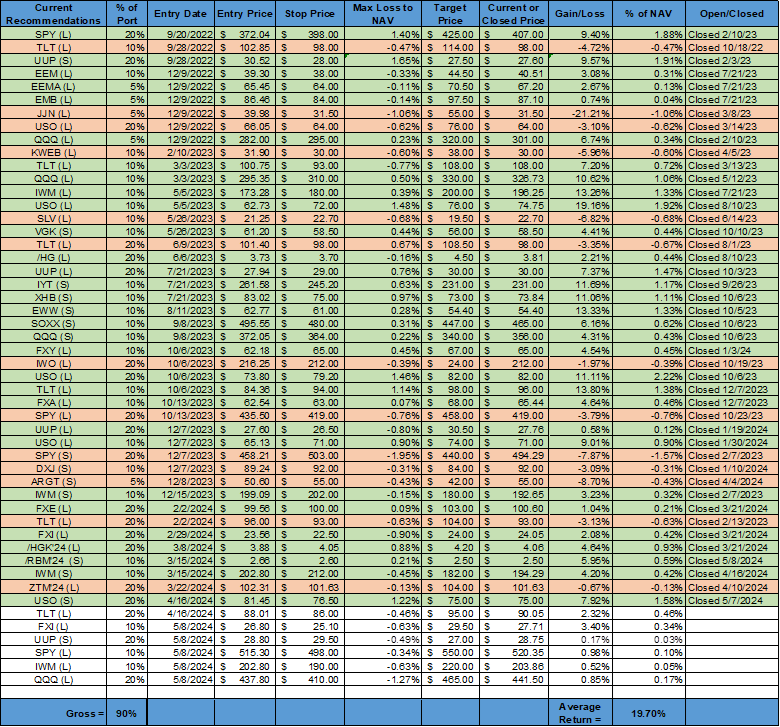Select the '/RBM'24 (S)' ticker cell

[x=53, y=561]
